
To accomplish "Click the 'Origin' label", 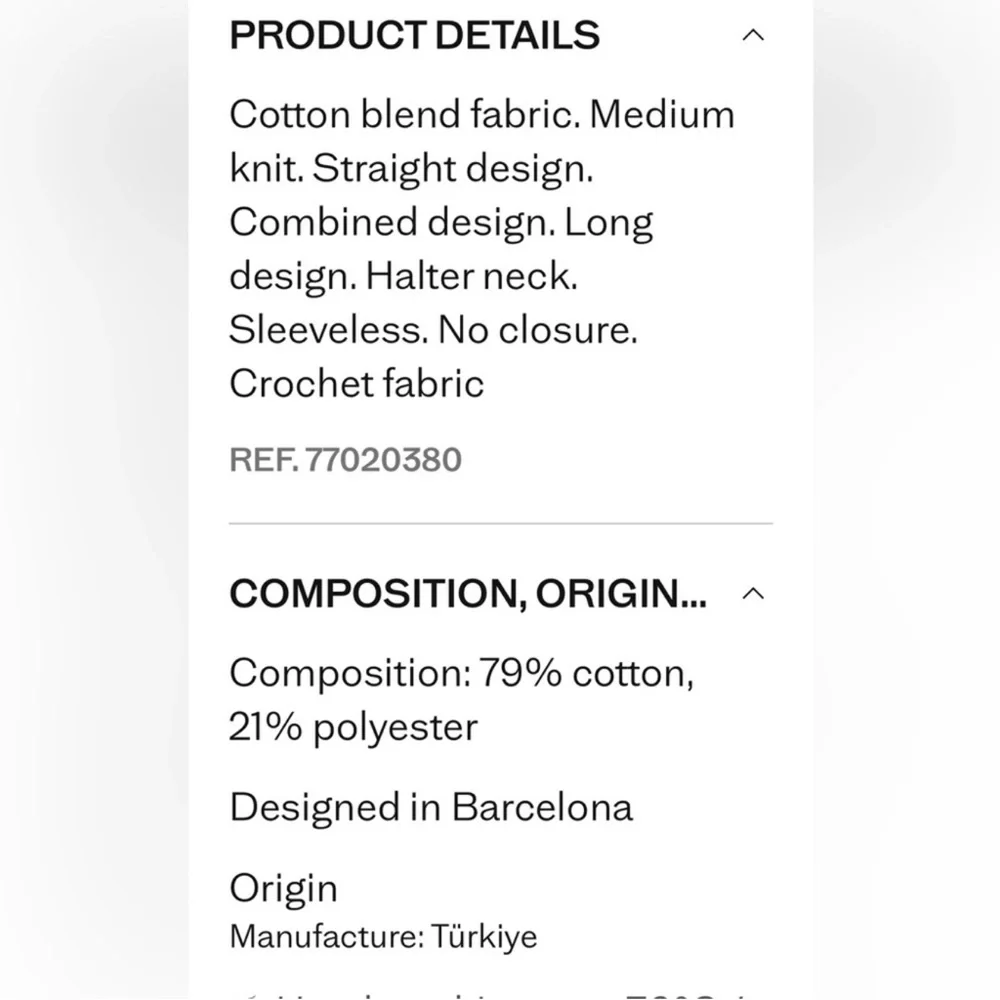I will click(283, 888).
